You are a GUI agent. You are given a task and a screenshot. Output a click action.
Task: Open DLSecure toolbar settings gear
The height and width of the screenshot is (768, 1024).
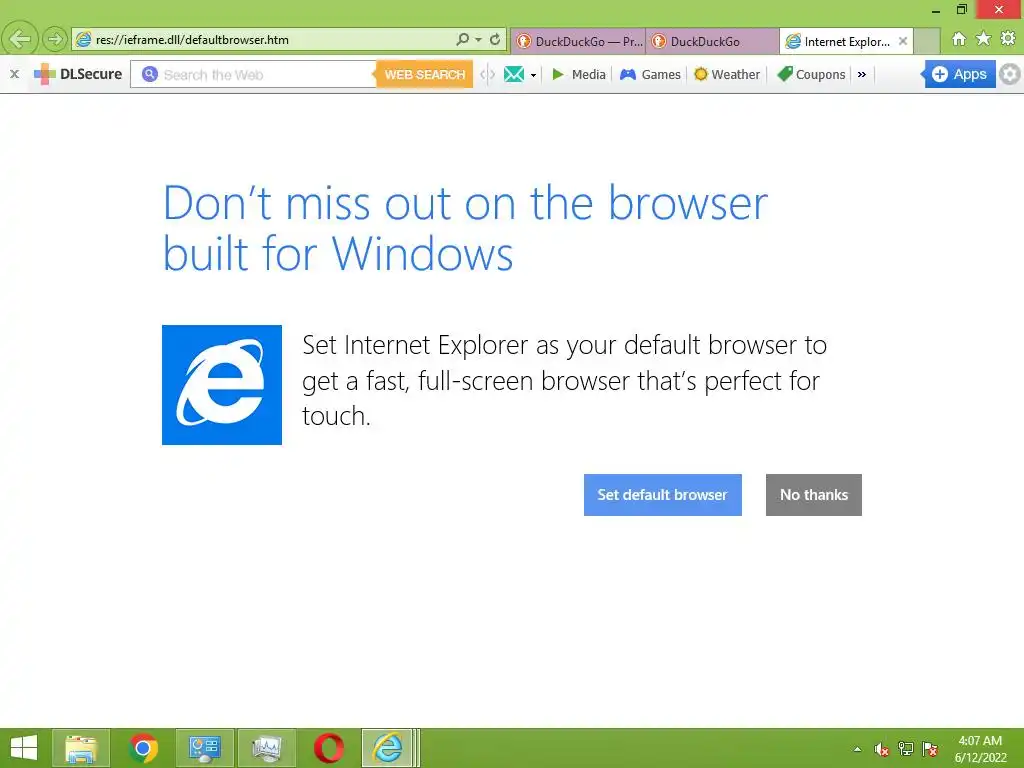click(1010, 74)
